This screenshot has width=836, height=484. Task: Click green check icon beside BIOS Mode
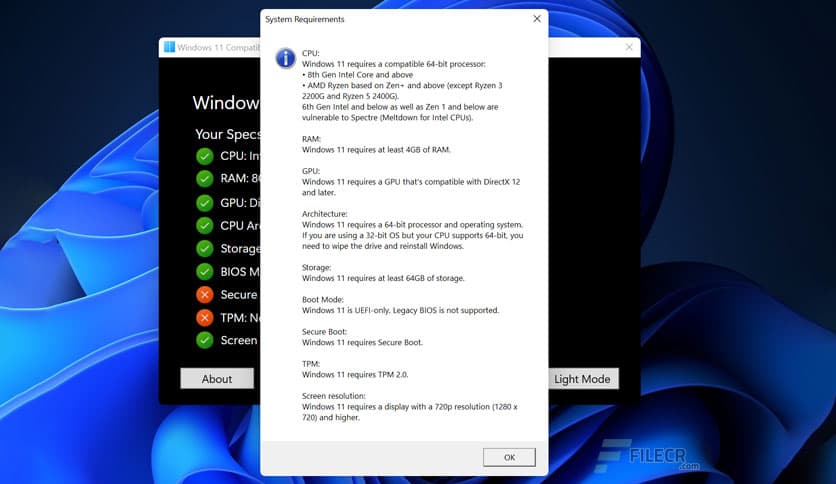click(x=204, y=271)
